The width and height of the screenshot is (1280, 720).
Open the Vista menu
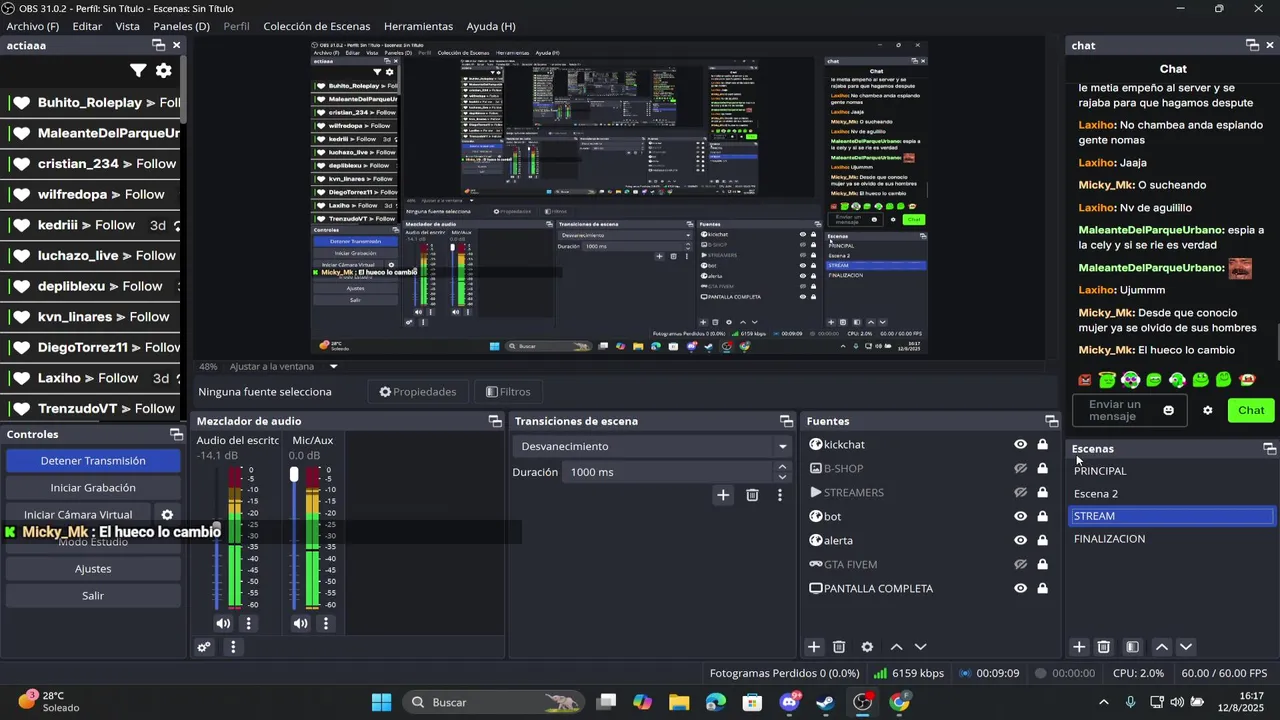click(128, 26)
